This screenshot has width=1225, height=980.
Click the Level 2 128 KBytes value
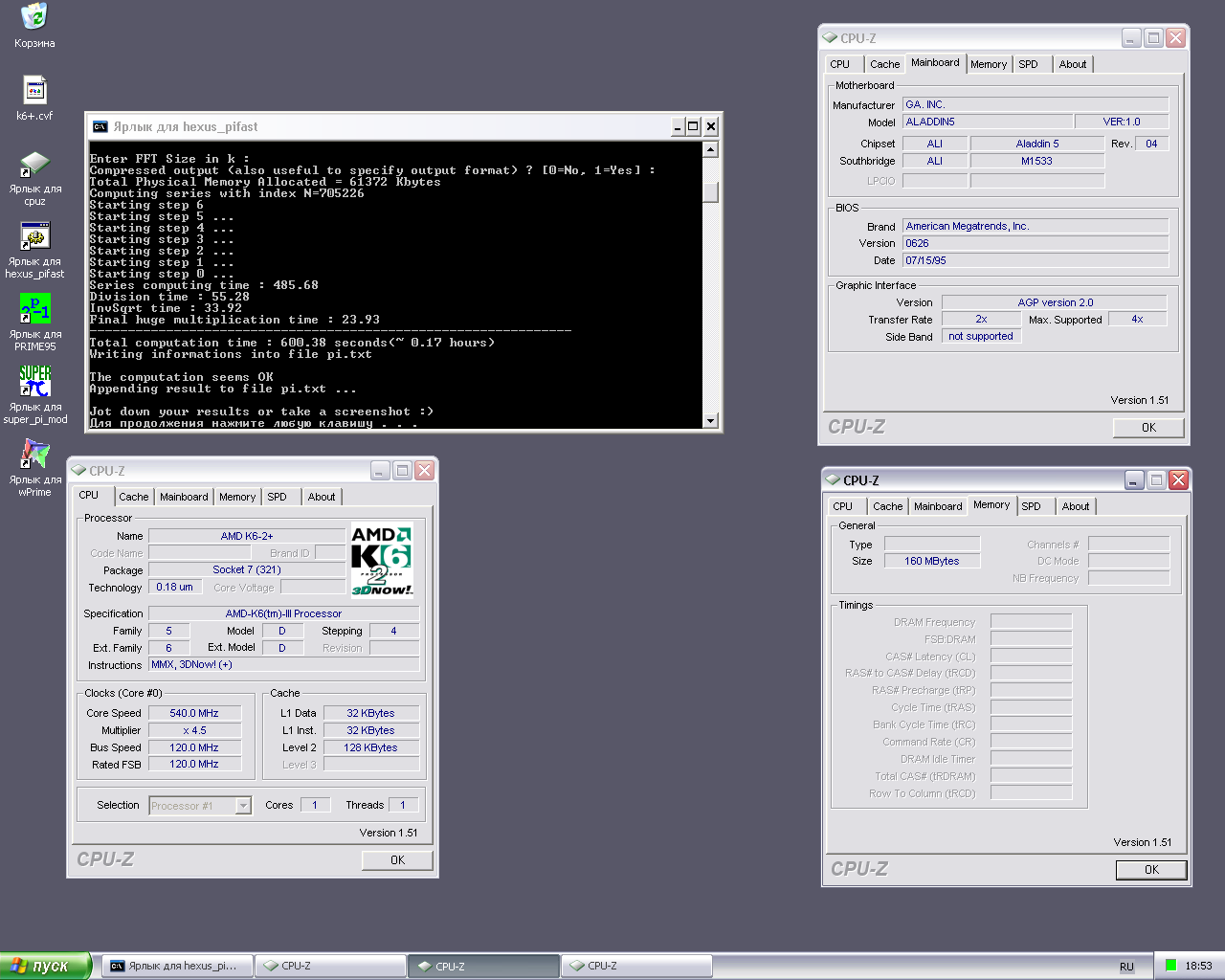pyautogui.click(x=371, y=747)
